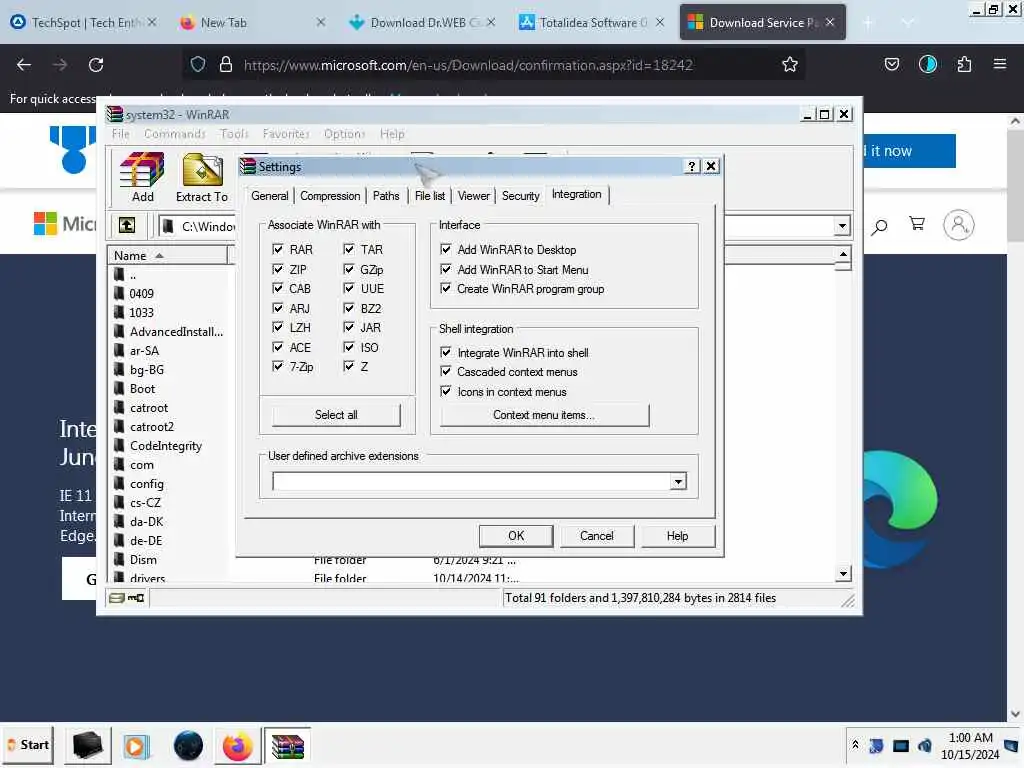This screenshot has height=768, width=1024.
Task: Click the Microsoft search magnifier icon
Action: pos(879,226)
